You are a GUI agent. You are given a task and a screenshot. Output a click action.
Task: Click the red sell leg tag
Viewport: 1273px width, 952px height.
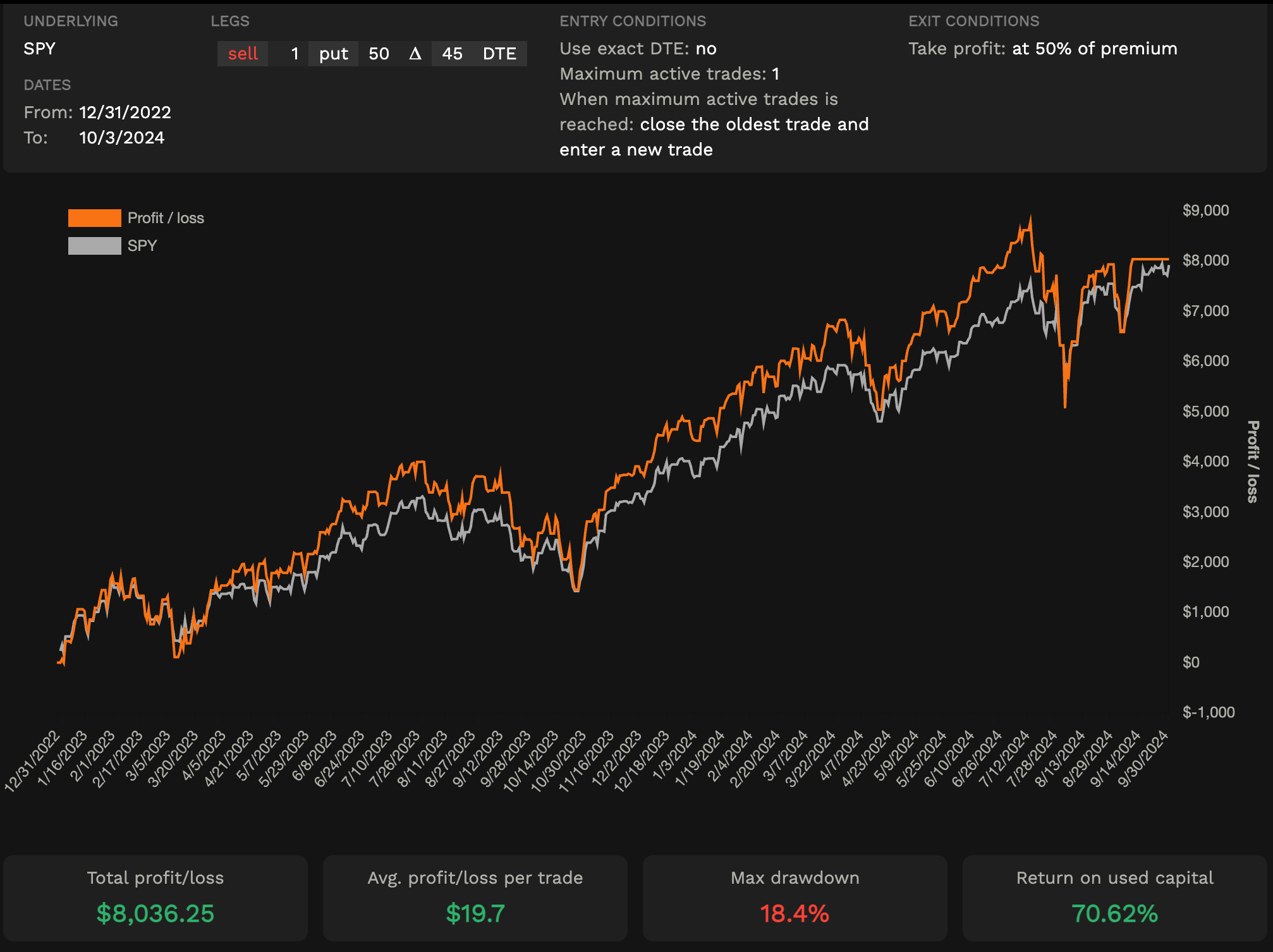(x=243, y=54)
